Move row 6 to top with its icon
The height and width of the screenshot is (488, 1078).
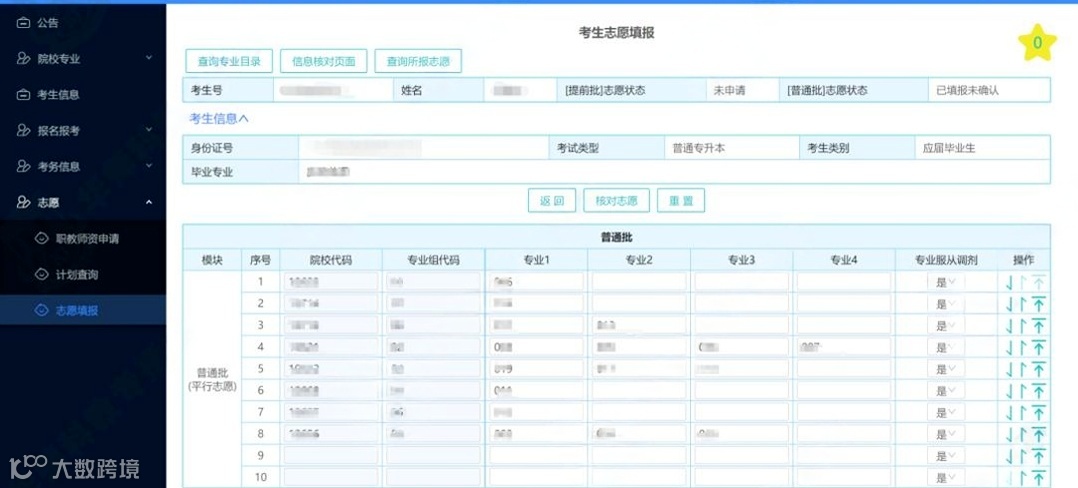(1038, 391)
